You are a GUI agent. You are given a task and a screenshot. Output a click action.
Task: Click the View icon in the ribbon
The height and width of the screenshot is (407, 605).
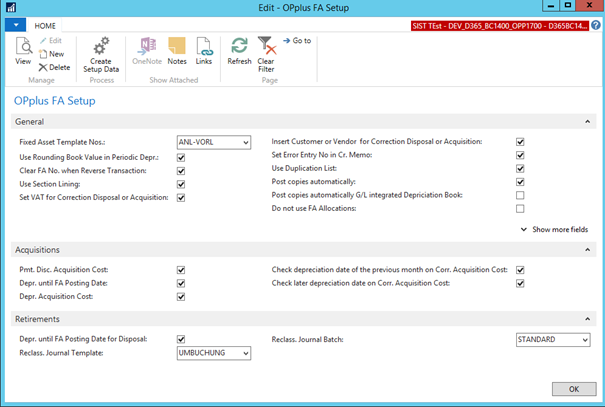click(23, 51)
